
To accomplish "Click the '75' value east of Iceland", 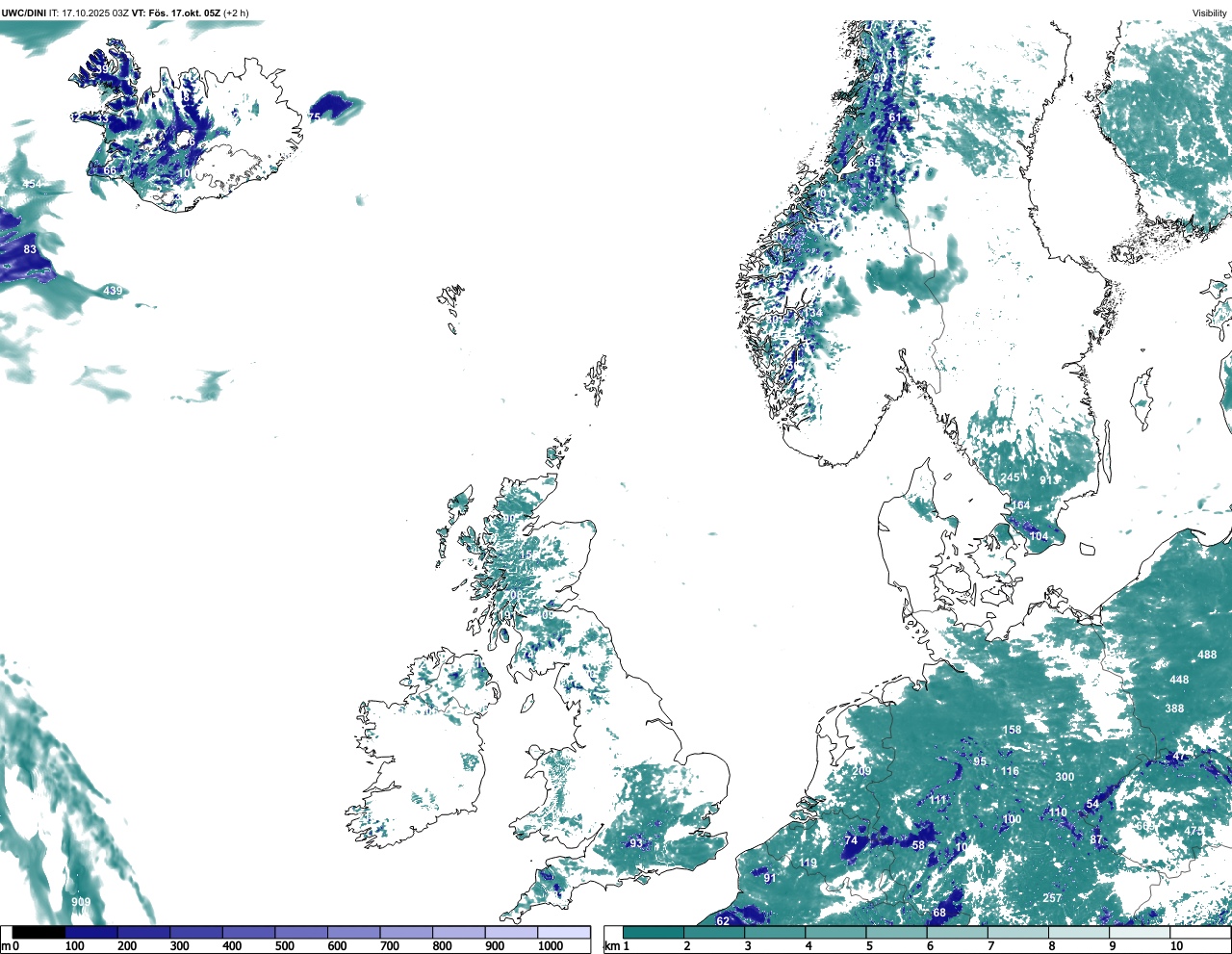I will coord(314,117).
